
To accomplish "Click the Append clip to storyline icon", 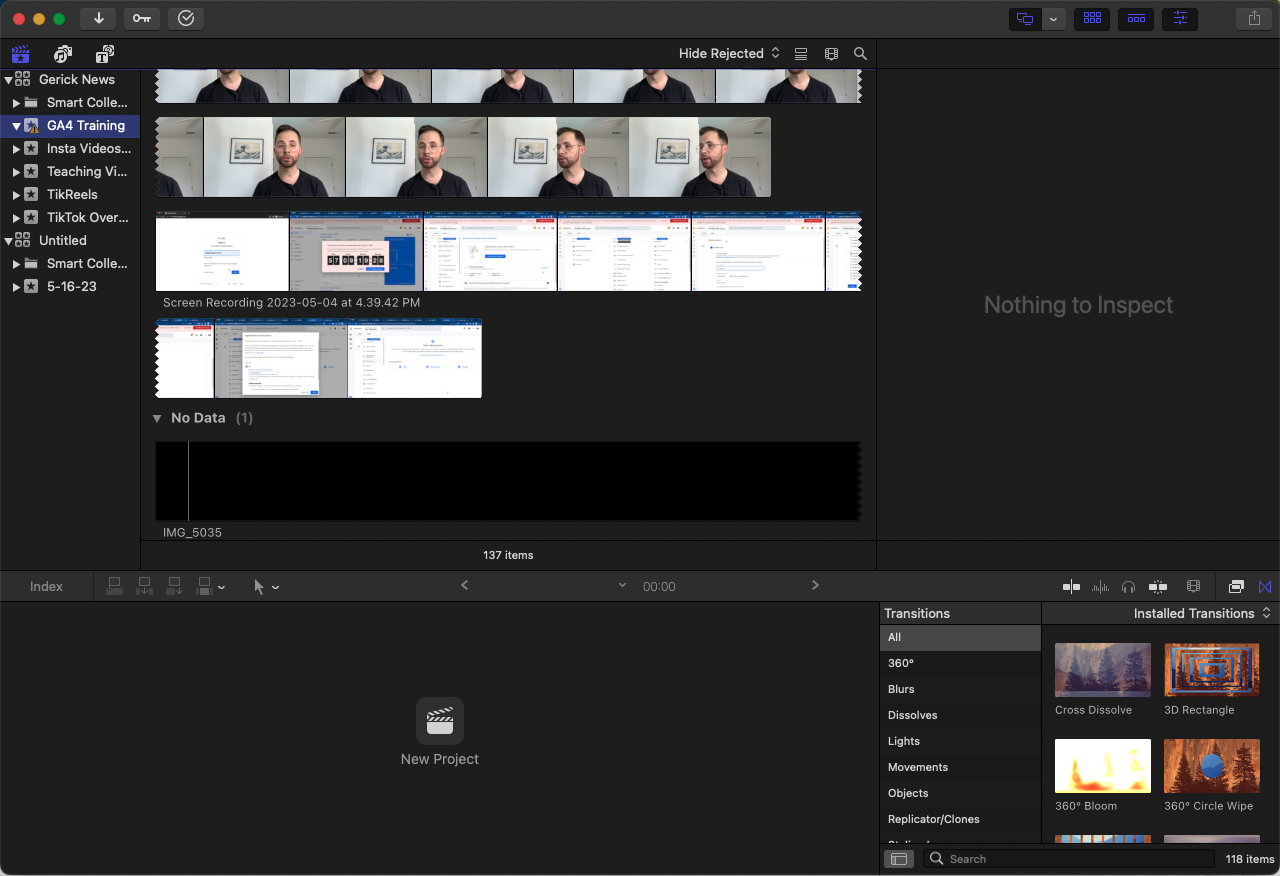I will [x=175, y=587].
